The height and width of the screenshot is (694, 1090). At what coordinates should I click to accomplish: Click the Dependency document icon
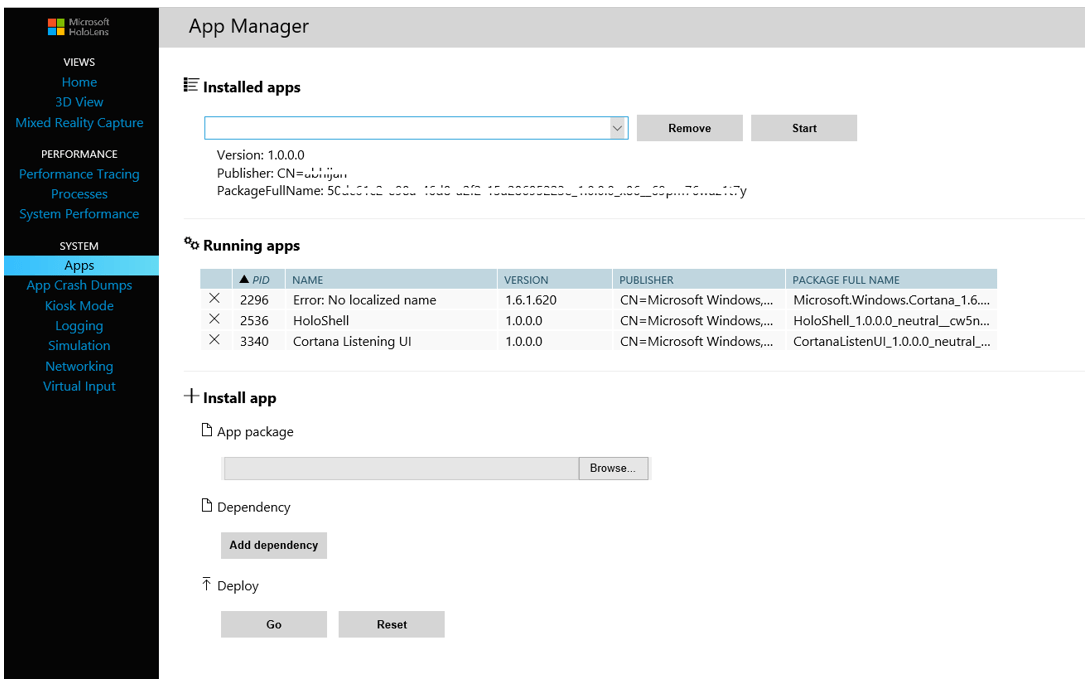pos(207,506)
